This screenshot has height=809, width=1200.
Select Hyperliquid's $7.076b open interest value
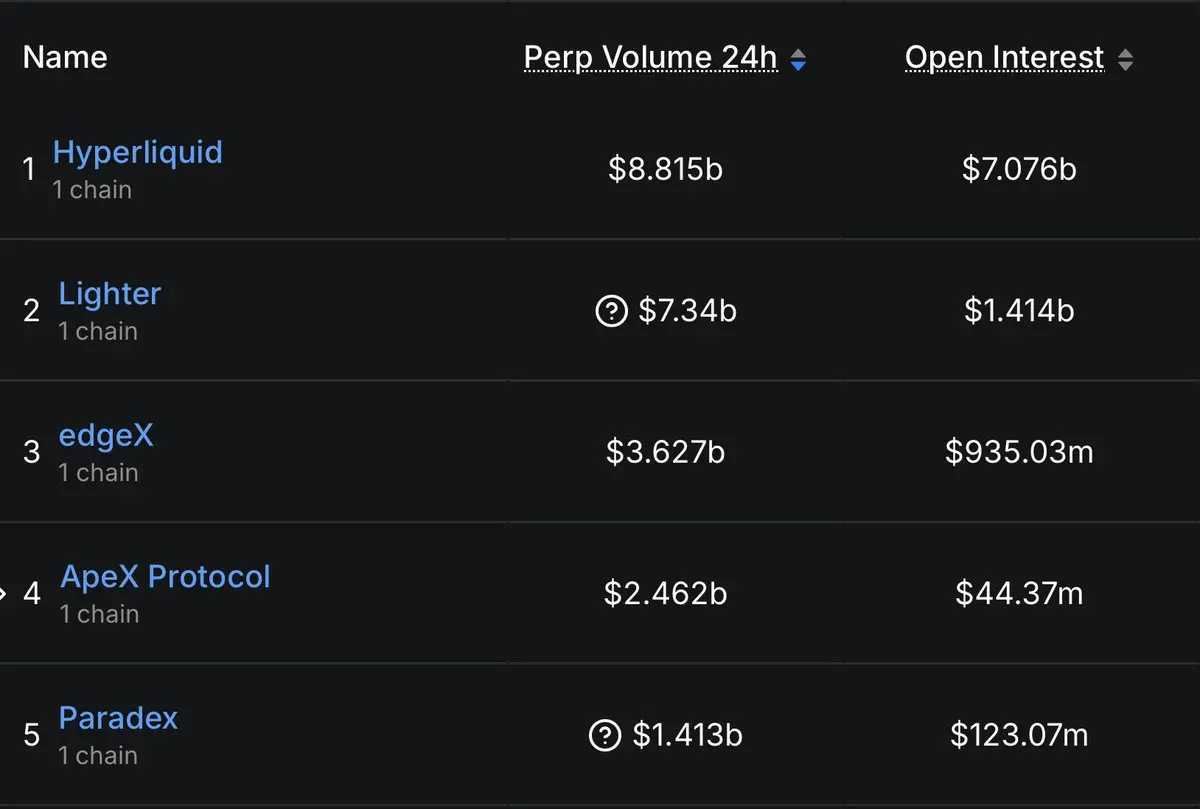pos(1019,170)
